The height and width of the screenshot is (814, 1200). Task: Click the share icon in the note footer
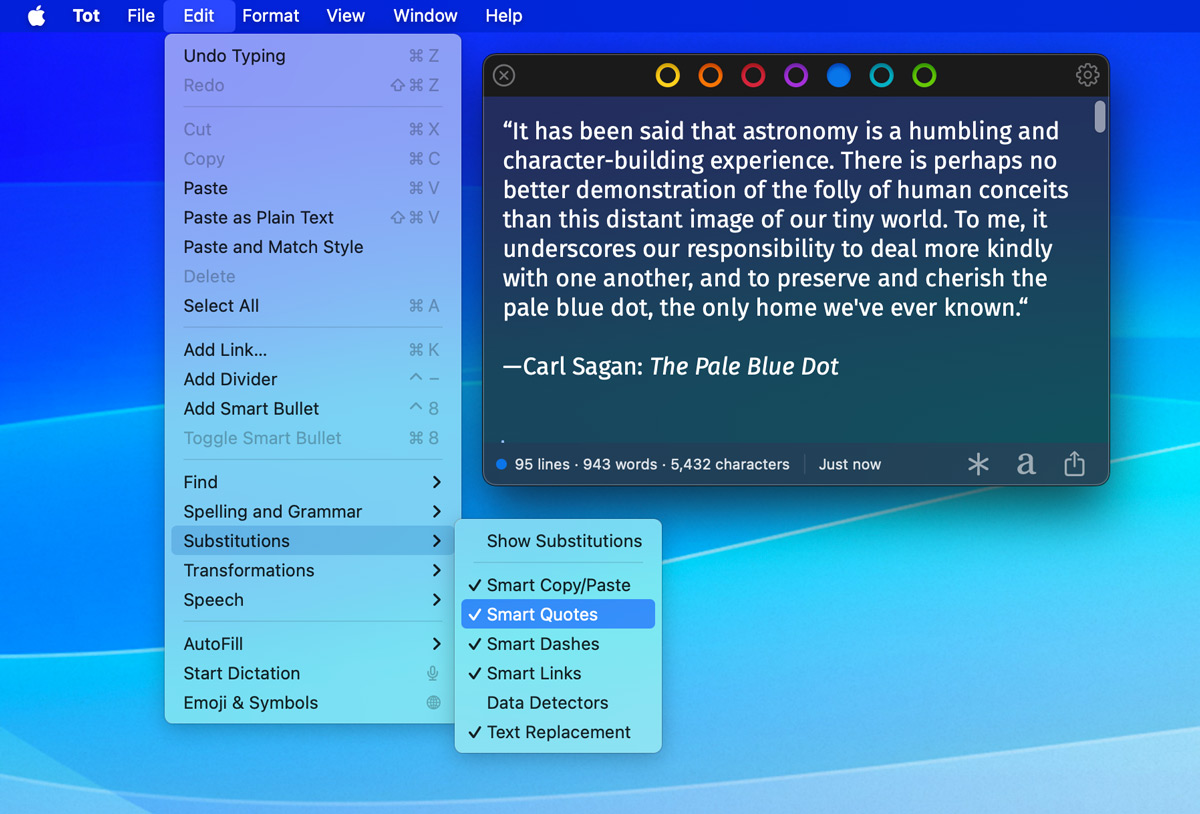click(1074, 463)
